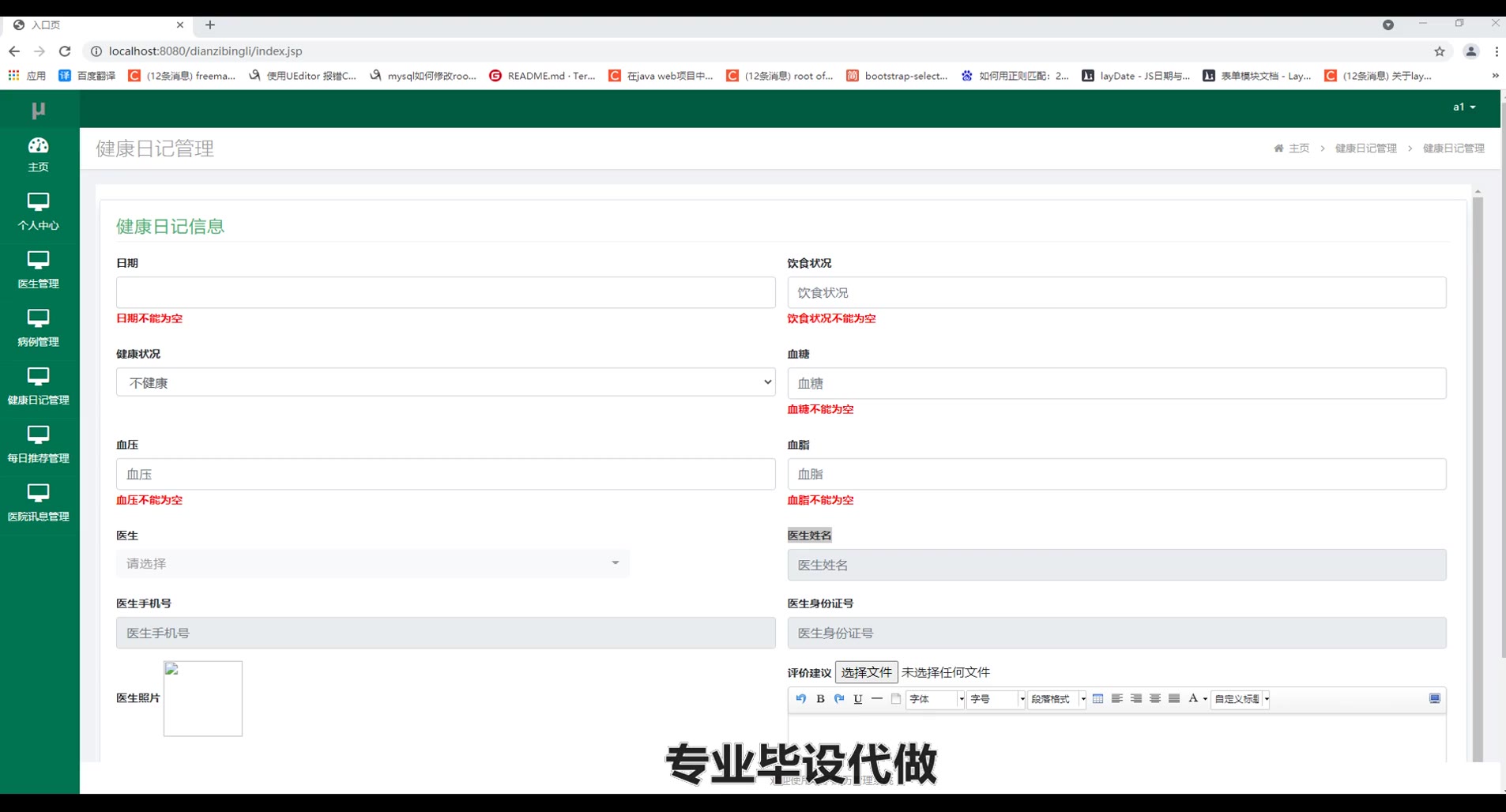This screenshot has height=812, width=1506.
Task: Click the 医生身份证号 field
Action: [1116, 633]
